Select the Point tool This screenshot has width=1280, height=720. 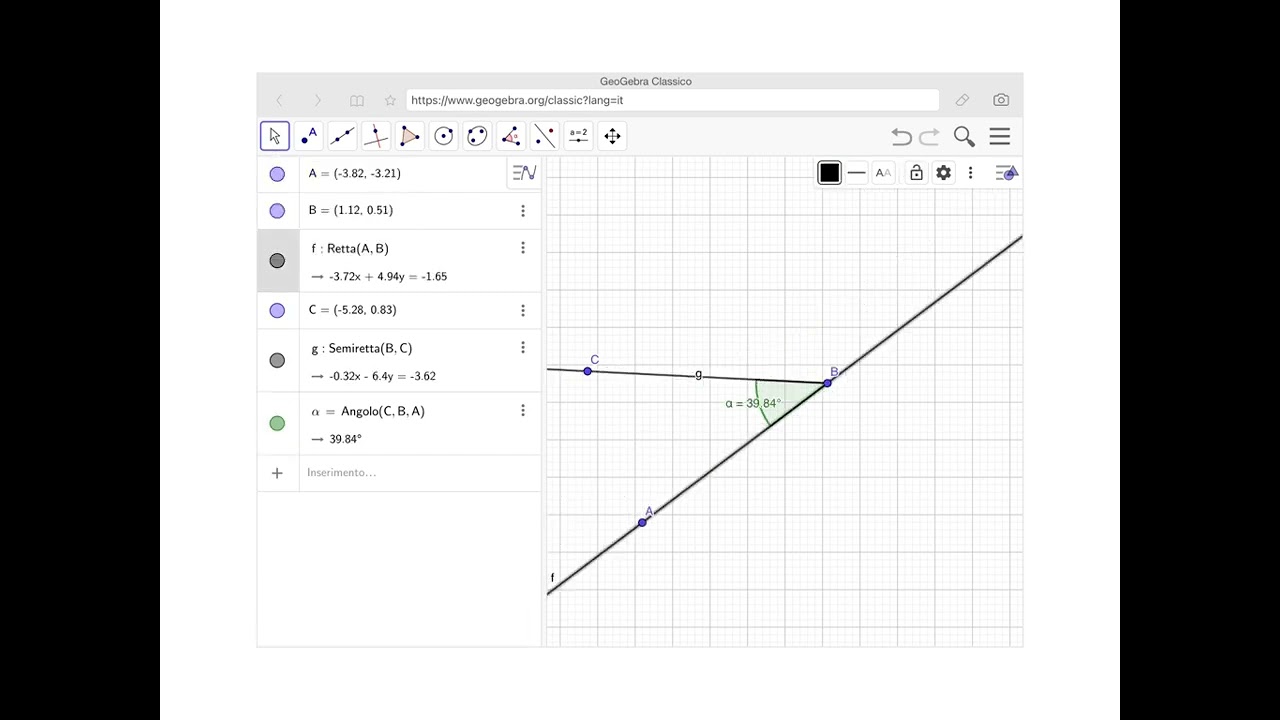point(309,136)
